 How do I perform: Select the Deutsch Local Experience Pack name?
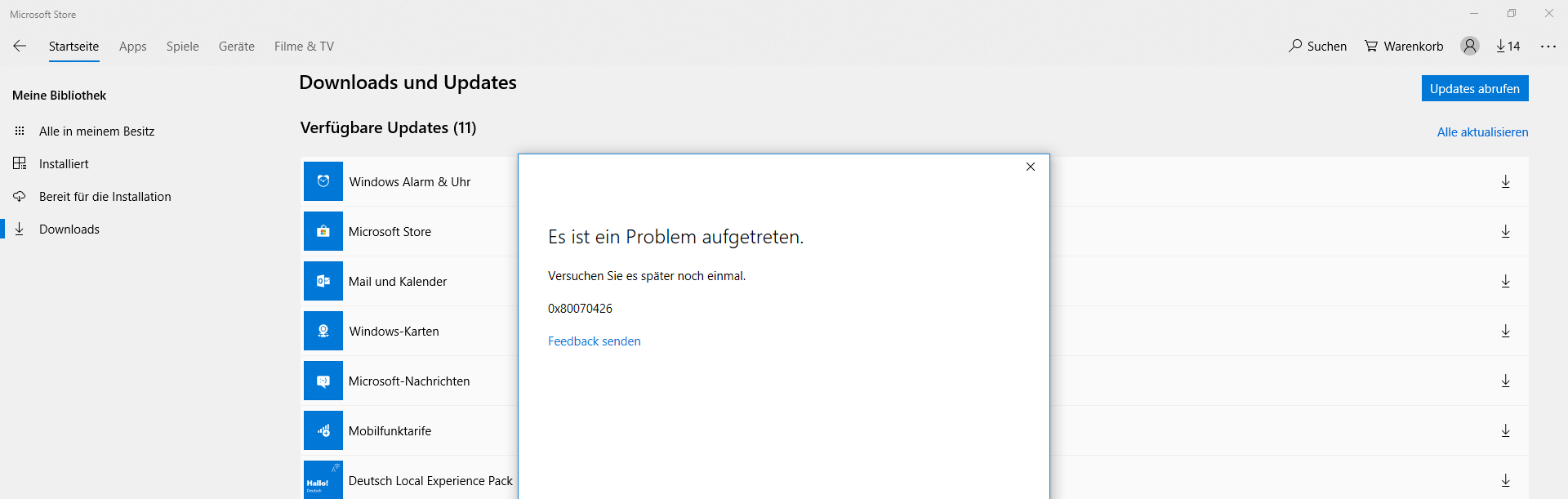click(x=430, y=481)
